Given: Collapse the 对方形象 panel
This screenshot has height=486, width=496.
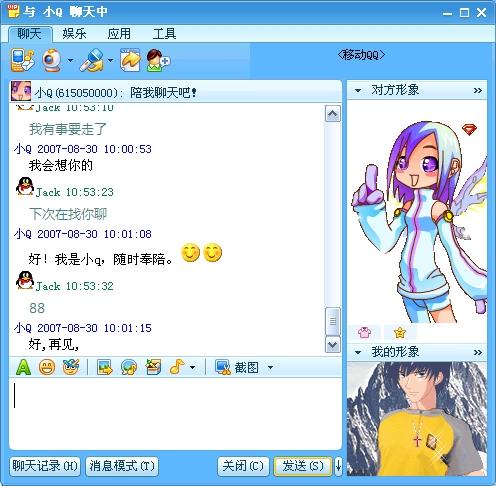Looking at the screenshot, I should (x=358, y=90).
